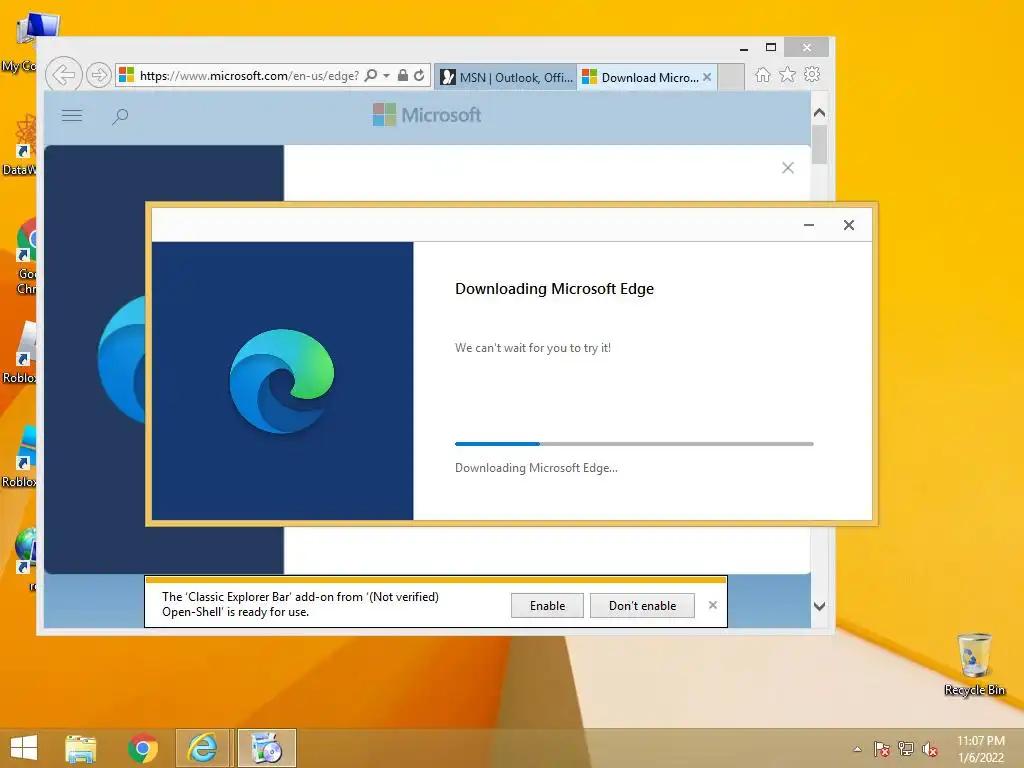The height and width of the screenshot is (768, 1024).
Task: Click the search magnifier in address bar
Action: tap(371, 75)
